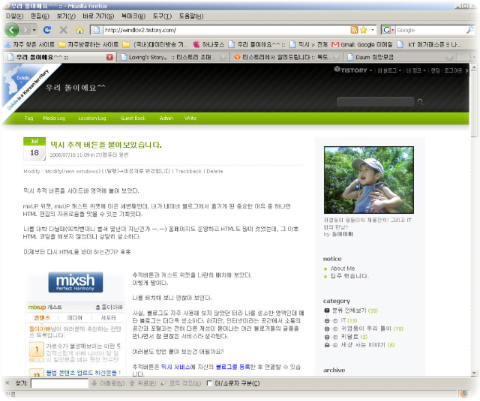Switch to the Loving's Story tab

tap(173, 57)
